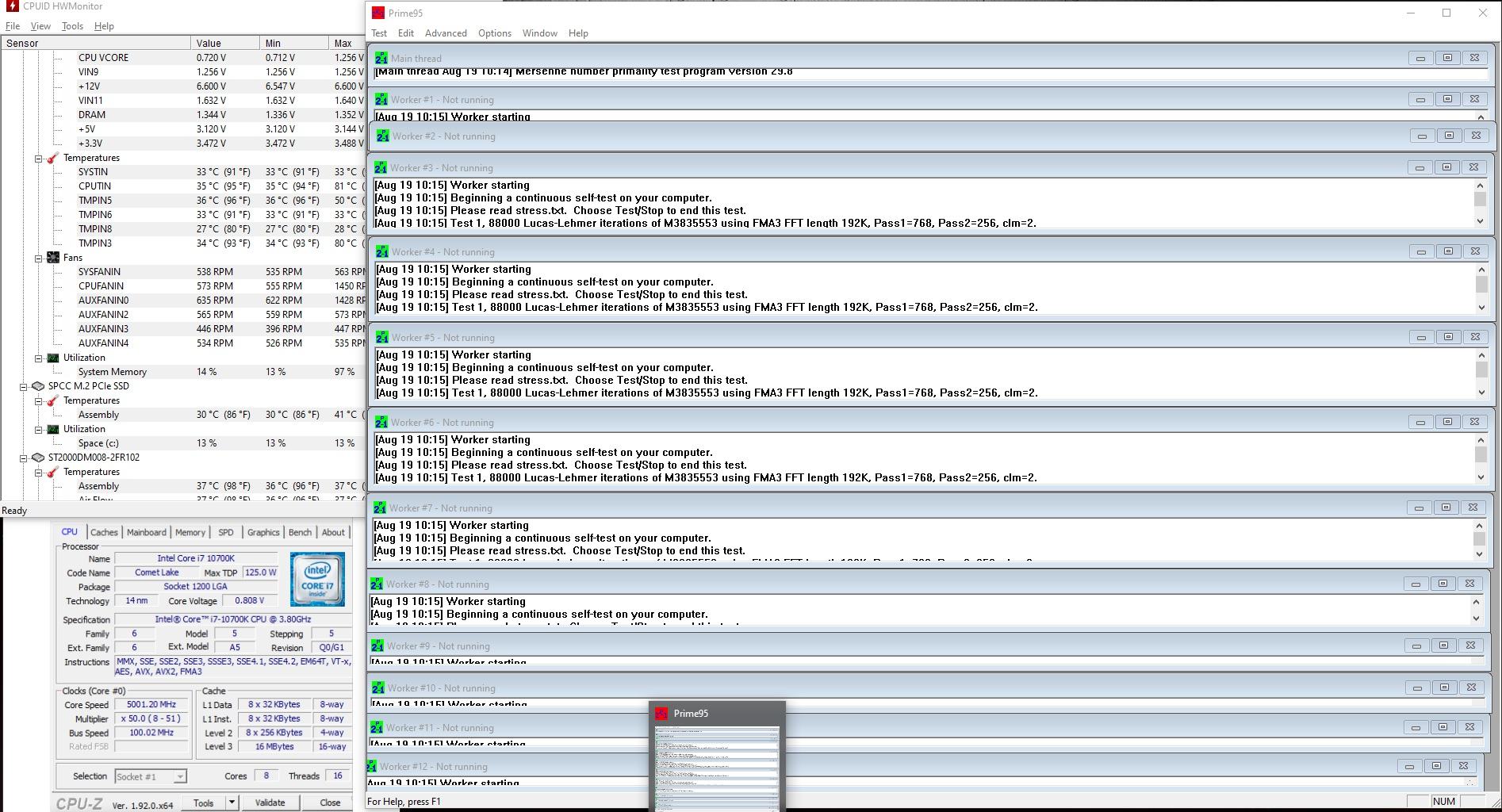Collapse the Fans node in HWMonitor
The height and width of the screenshot is (812, 1502).
38,258
